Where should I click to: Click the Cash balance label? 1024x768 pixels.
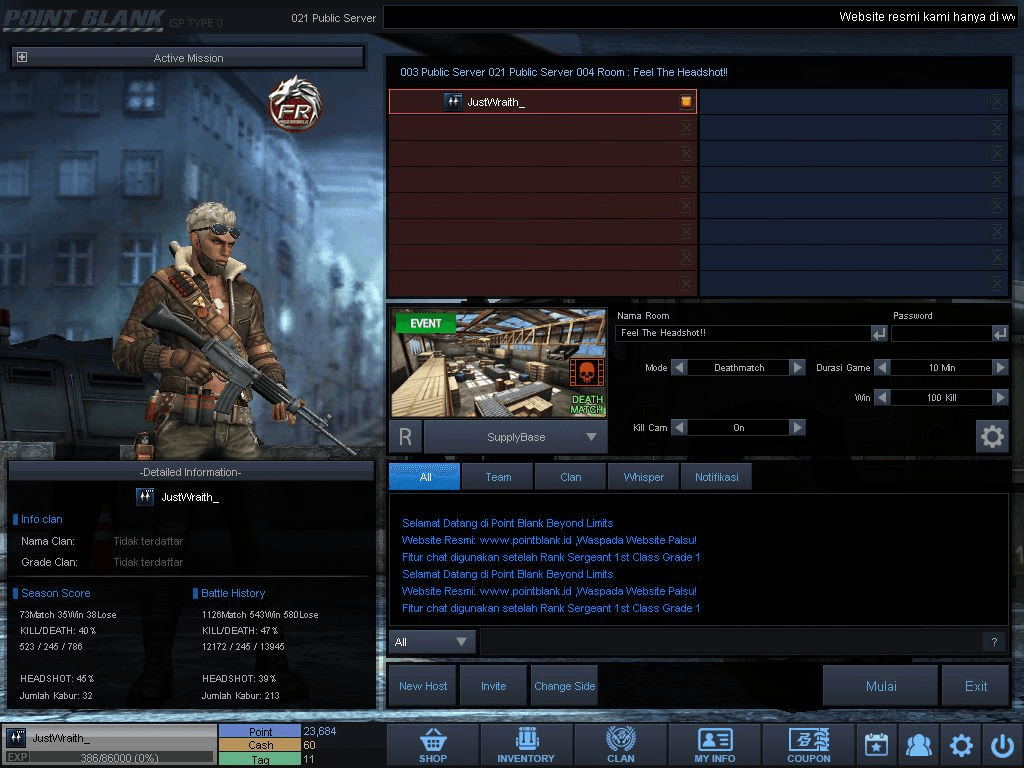(260, 744)
